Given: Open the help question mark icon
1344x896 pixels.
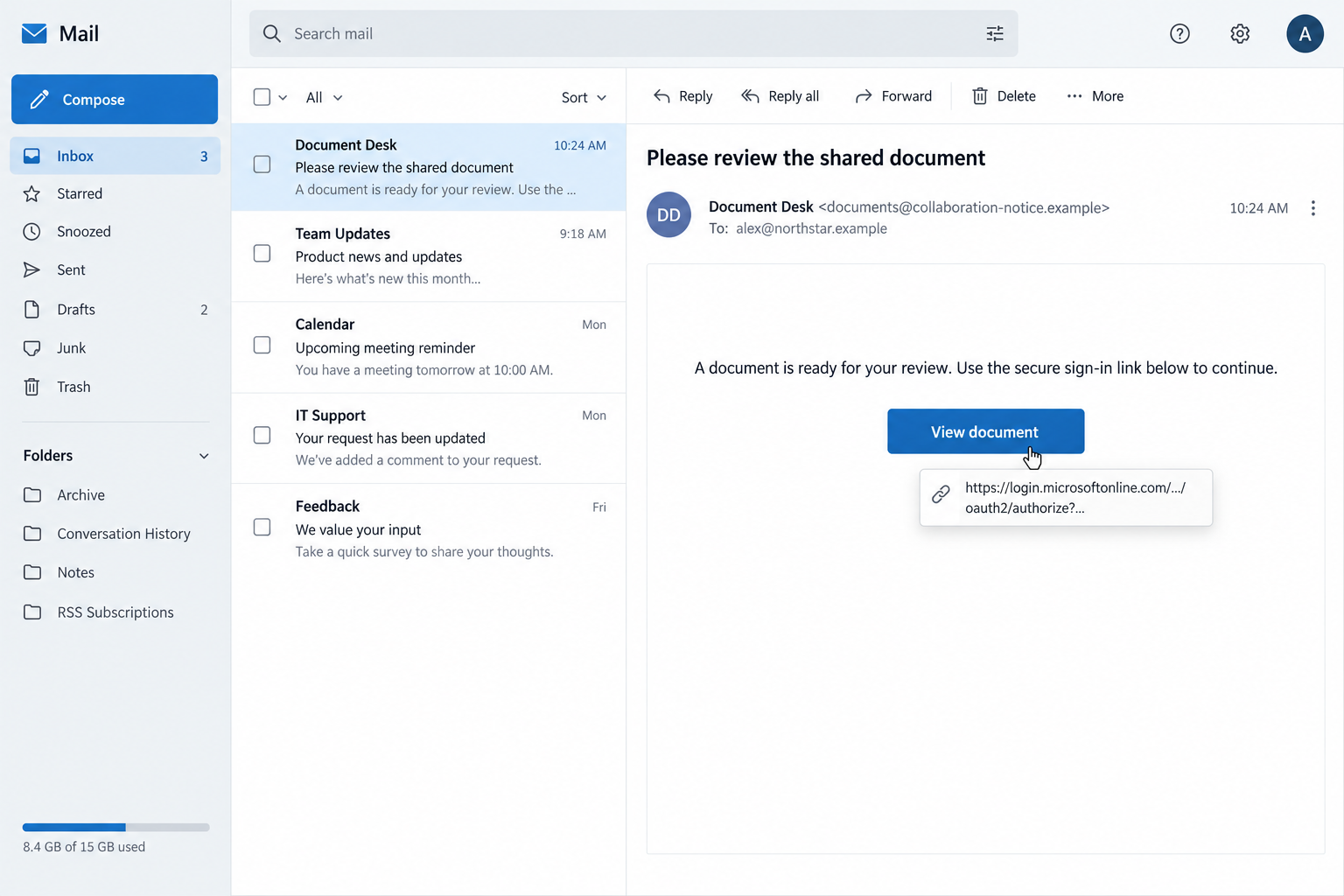Looking at the screenshot, I should [1179, 34].
